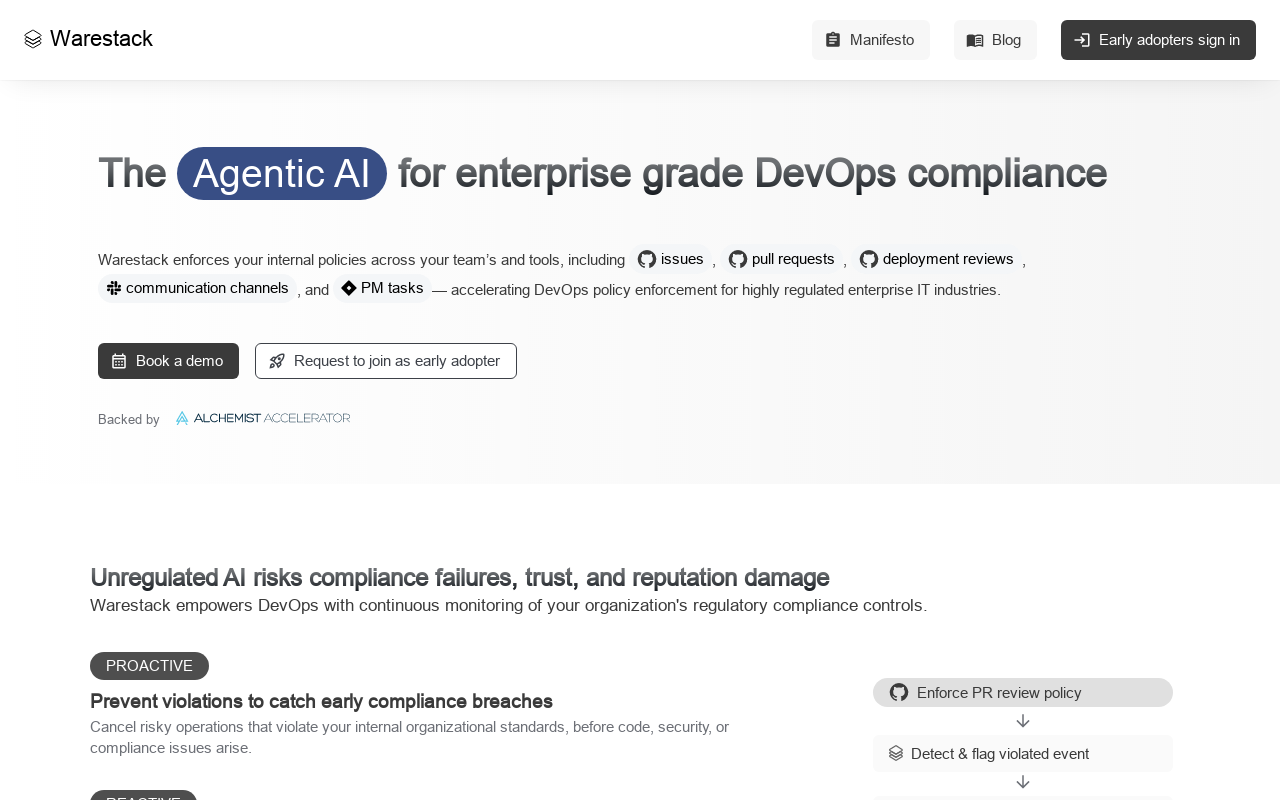
Task: Request to join as early adopter
Action: click(x=386, y=361)
